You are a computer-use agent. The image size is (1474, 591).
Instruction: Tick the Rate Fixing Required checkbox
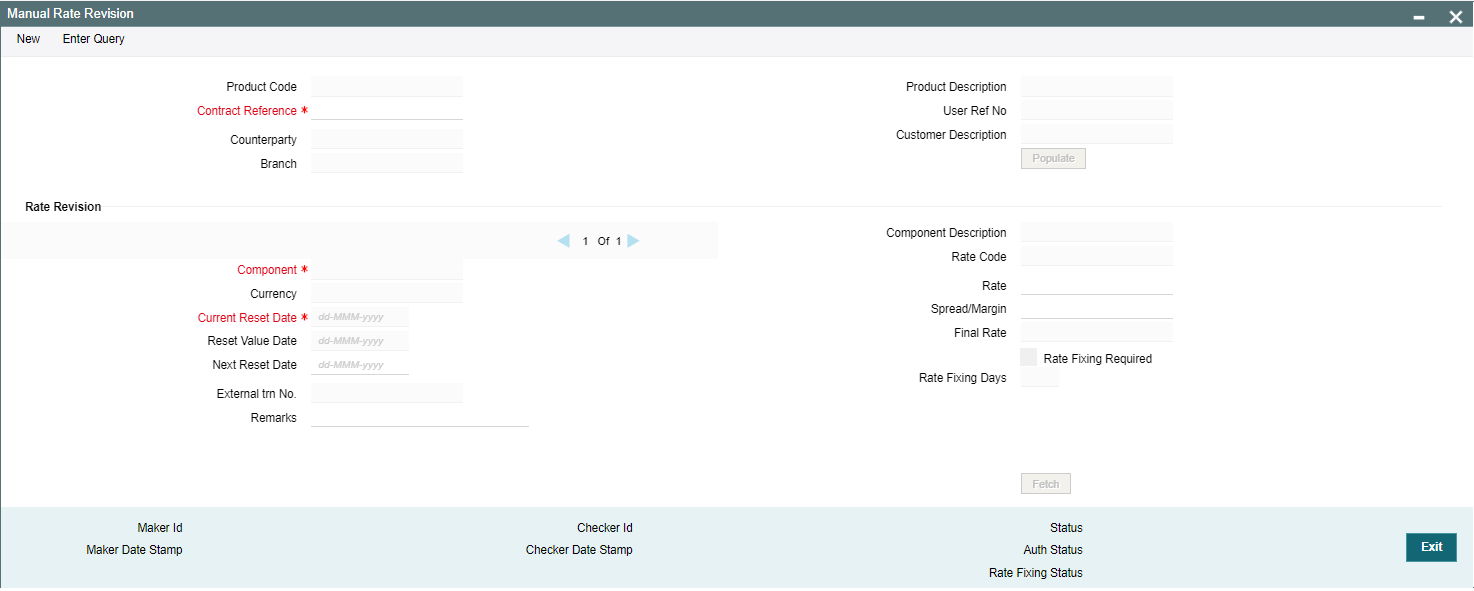tap(1029, 357)
